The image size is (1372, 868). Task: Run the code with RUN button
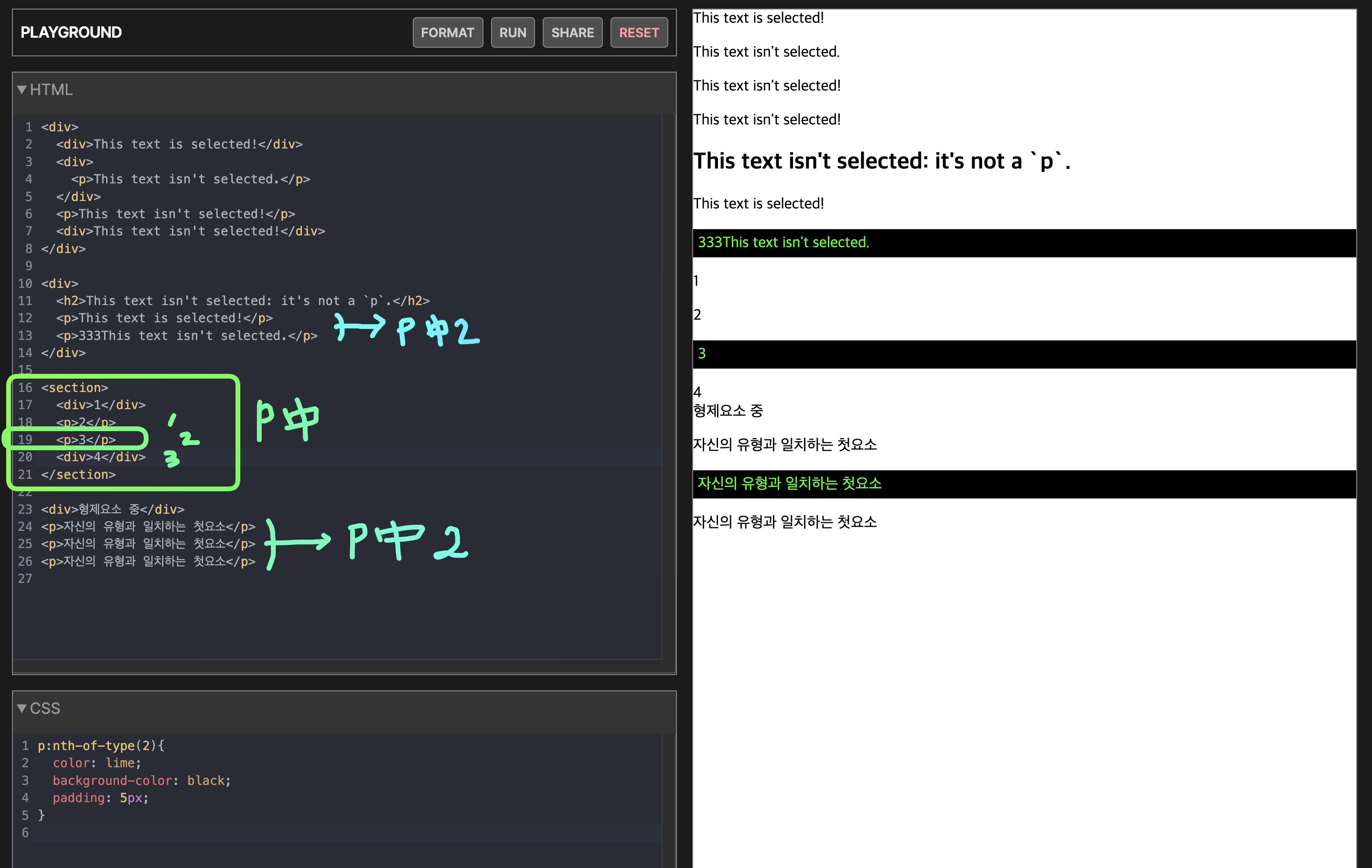[x=512, y=32]
